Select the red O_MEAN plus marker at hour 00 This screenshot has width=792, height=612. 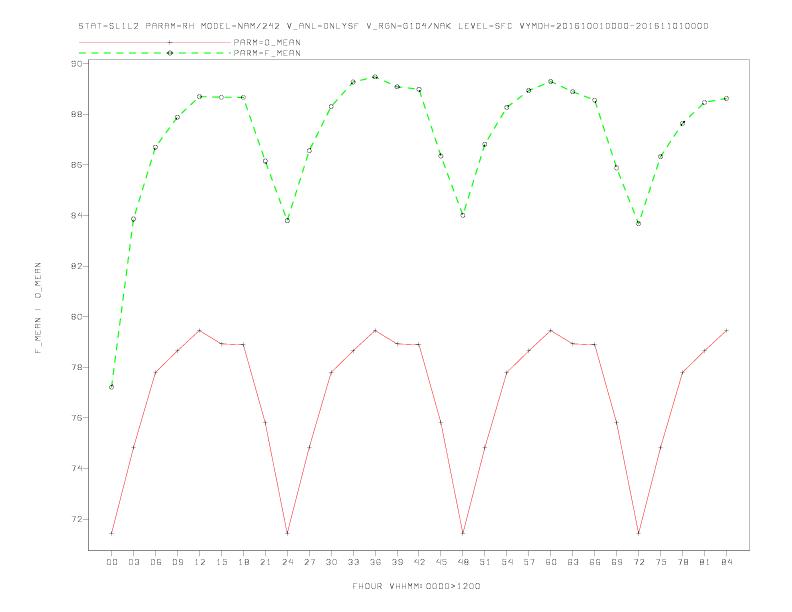(x=112, y=533)
